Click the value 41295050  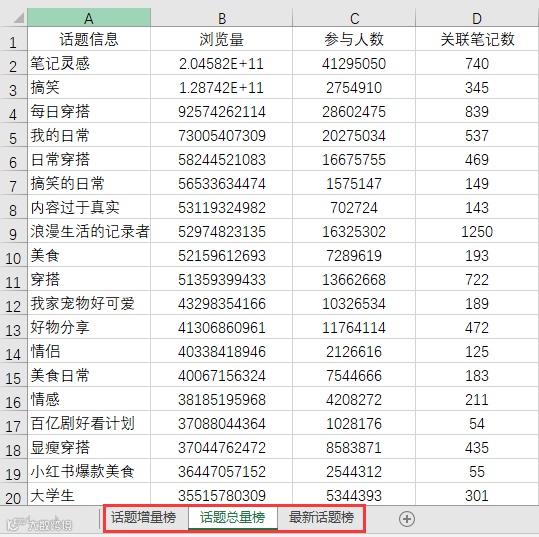point(354,64)
